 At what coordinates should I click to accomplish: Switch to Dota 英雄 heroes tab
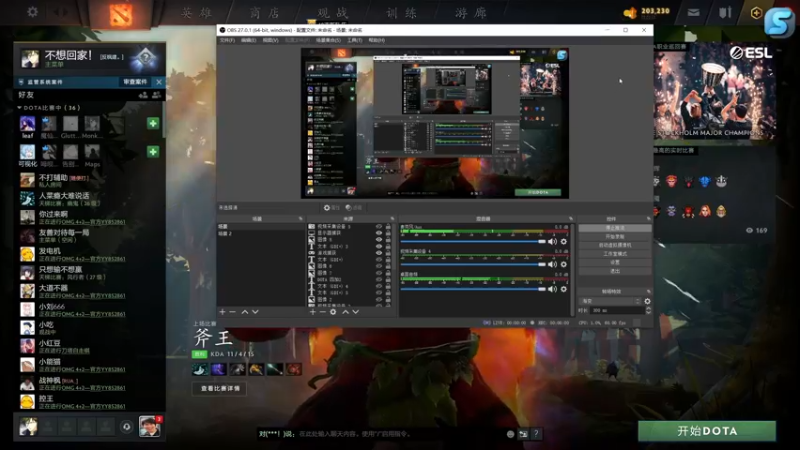tap(196, 13)
